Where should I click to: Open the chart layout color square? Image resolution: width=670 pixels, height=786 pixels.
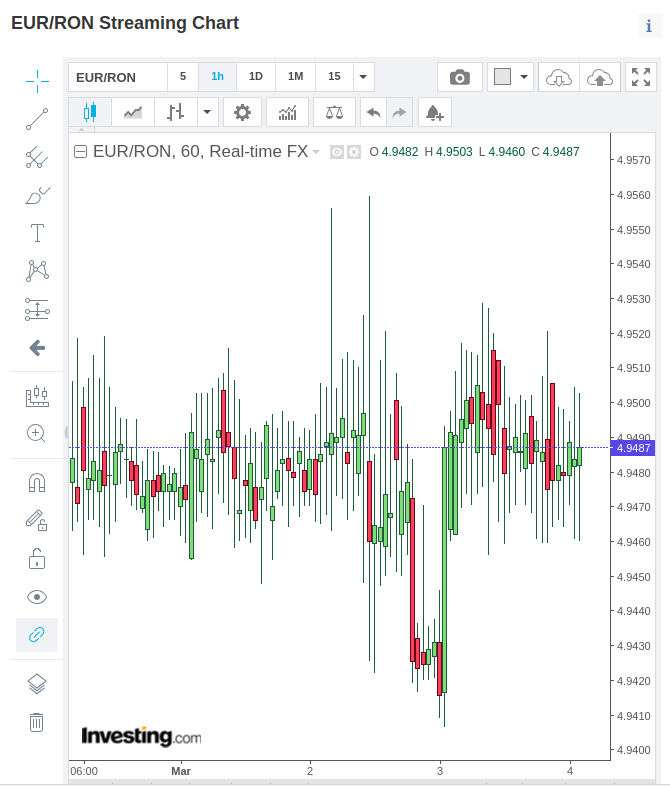tap(502, 77)
